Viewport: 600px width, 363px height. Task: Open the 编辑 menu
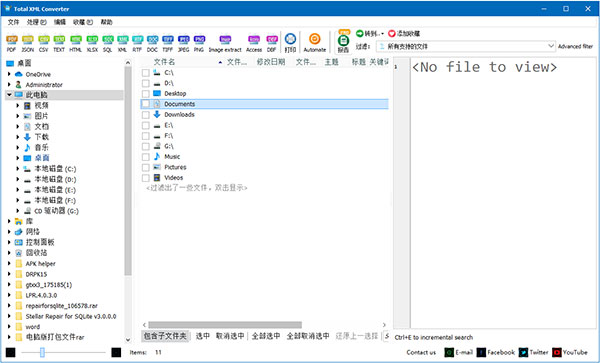coord(60,22)
